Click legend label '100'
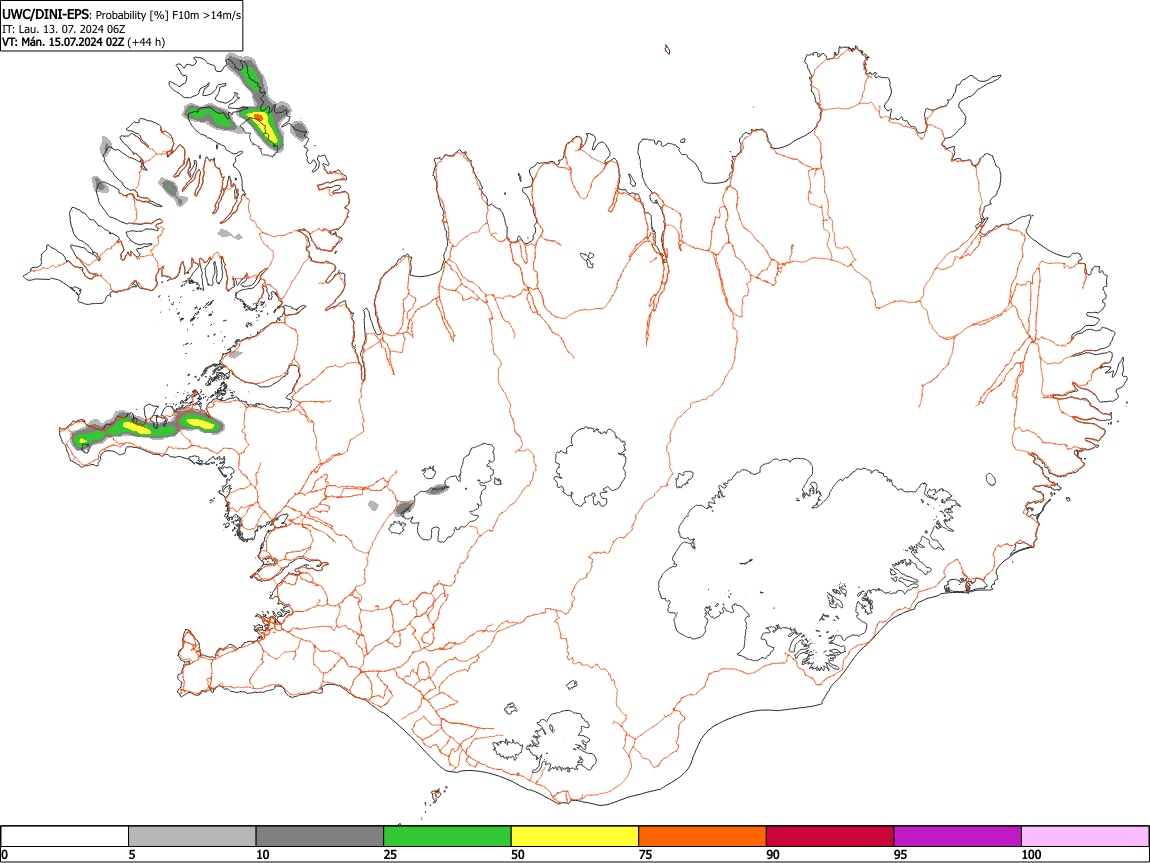The height and width of the screenshot is (863, 1150). coord(1031,854)
